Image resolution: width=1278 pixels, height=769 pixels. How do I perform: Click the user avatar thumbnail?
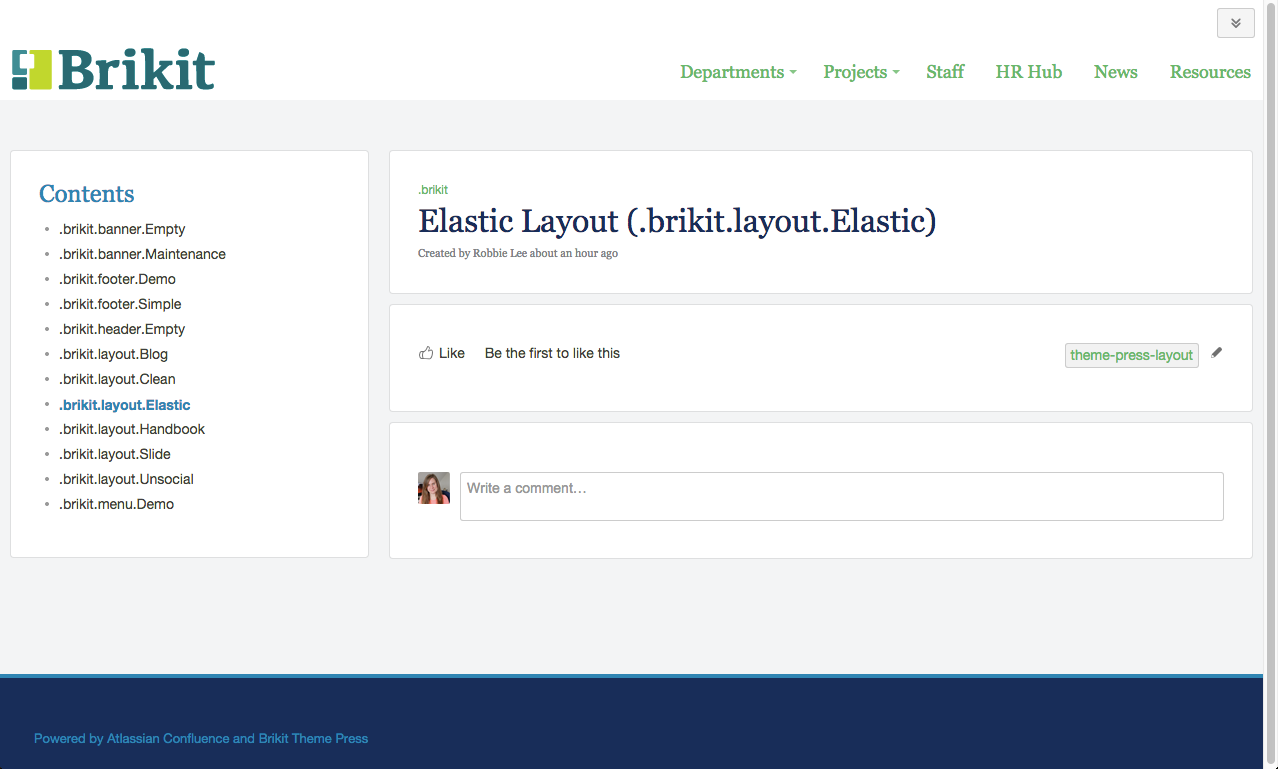[434, 488]
